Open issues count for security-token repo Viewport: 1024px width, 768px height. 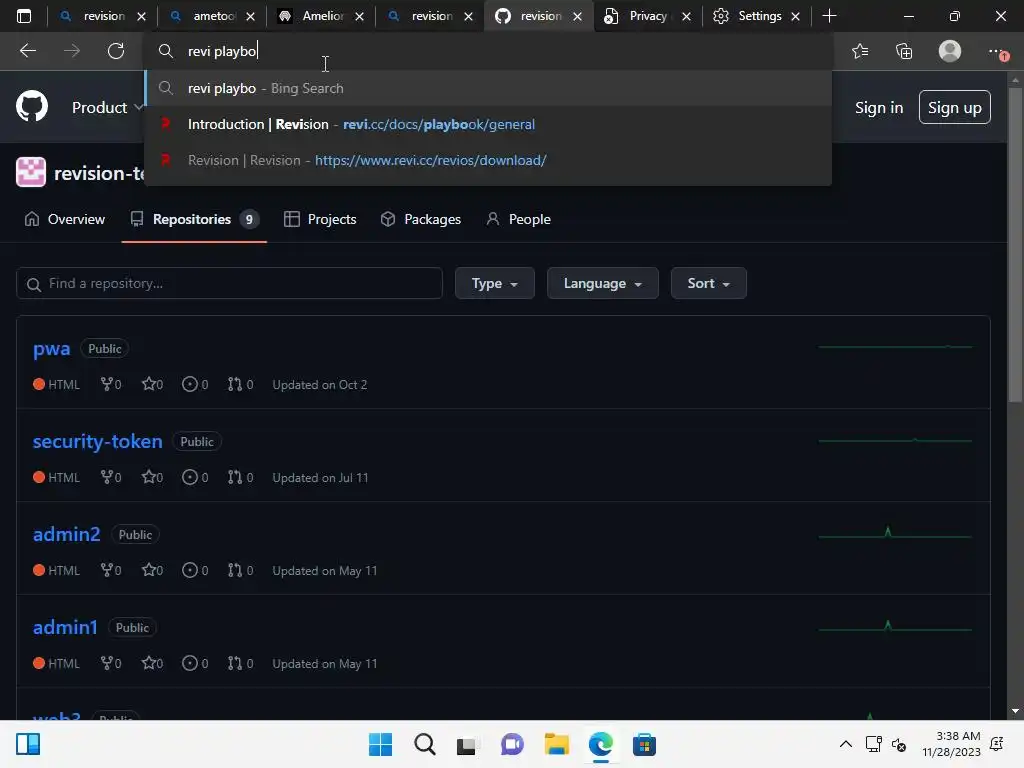(x=195, y=477)
